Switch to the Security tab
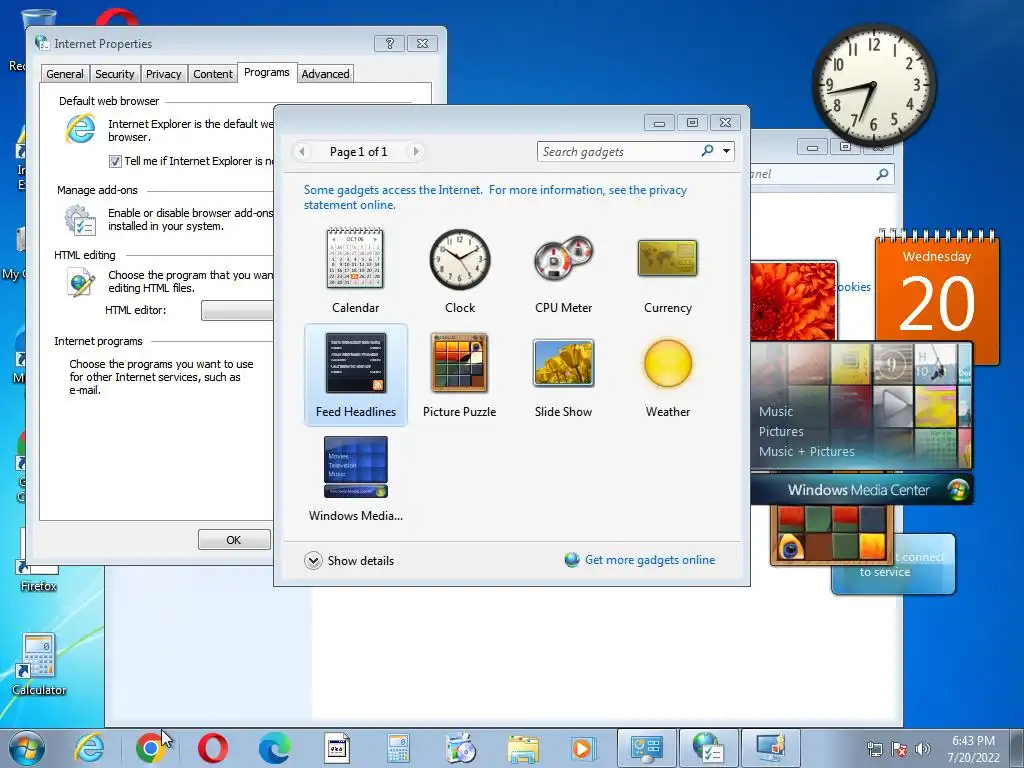This screenshot has height=768, width=1024. pos(114,74)
